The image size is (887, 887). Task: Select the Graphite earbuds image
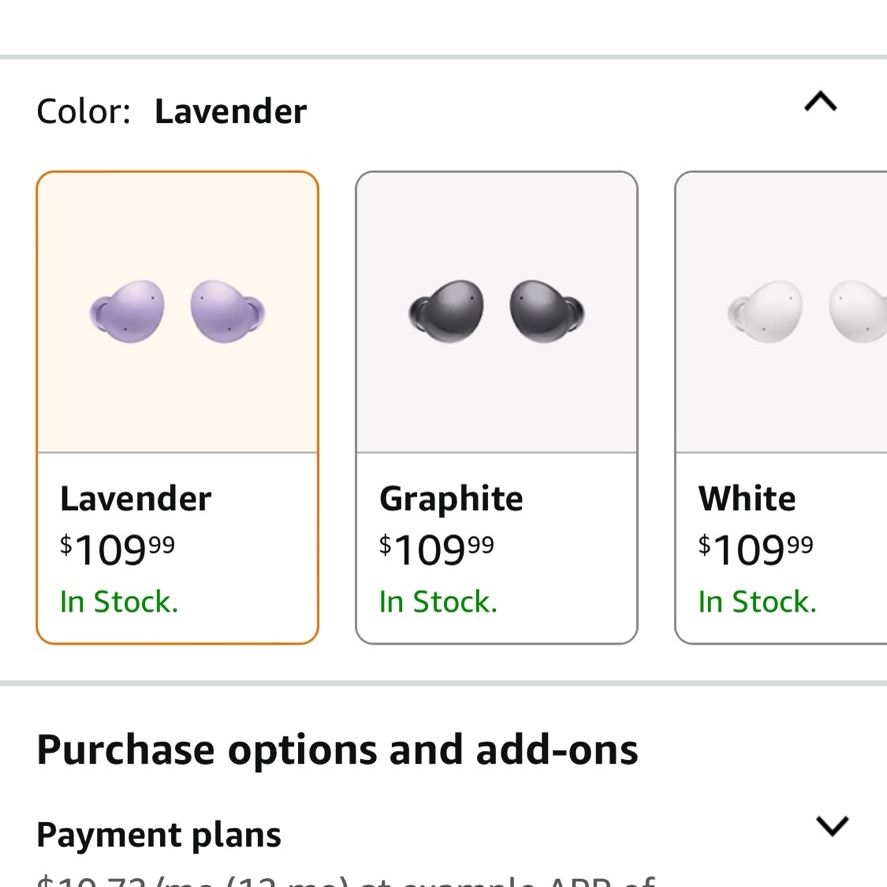pyautogui.click(x=497, y=311)
